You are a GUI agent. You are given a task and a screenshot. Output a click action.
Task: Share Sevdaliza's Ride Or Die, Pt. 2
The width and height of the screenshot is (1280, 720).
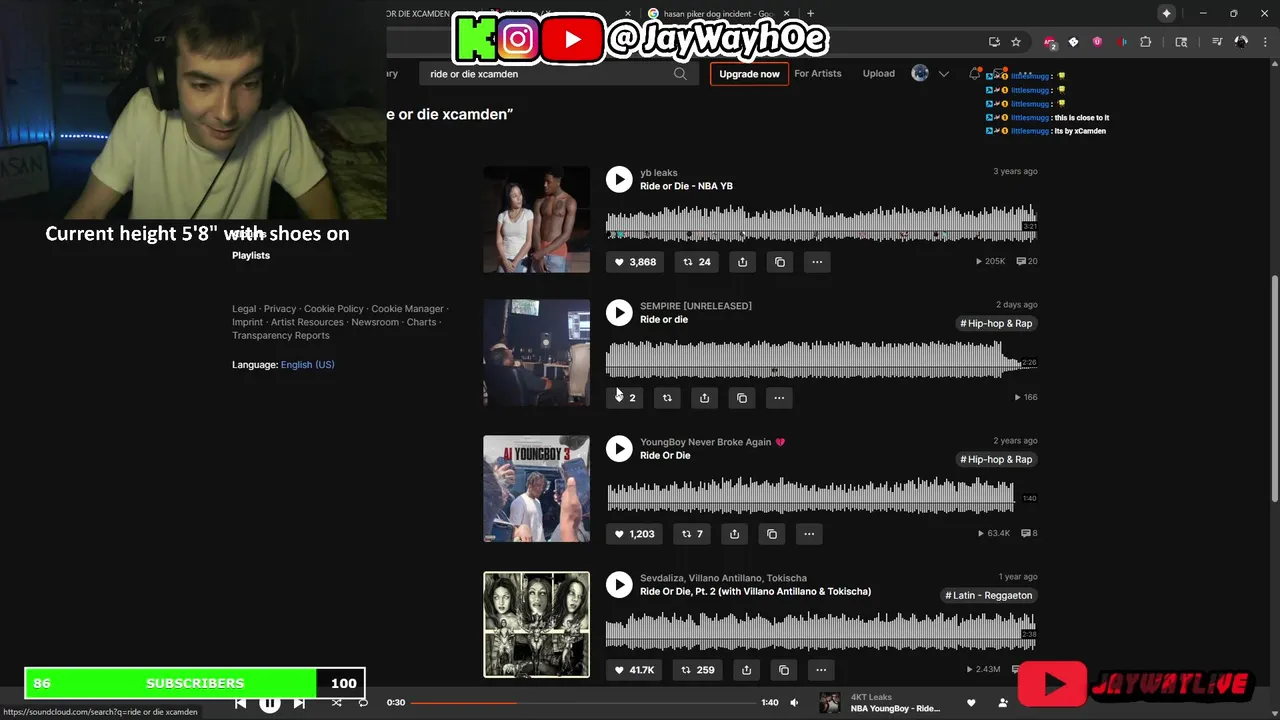tap(746, 670)
